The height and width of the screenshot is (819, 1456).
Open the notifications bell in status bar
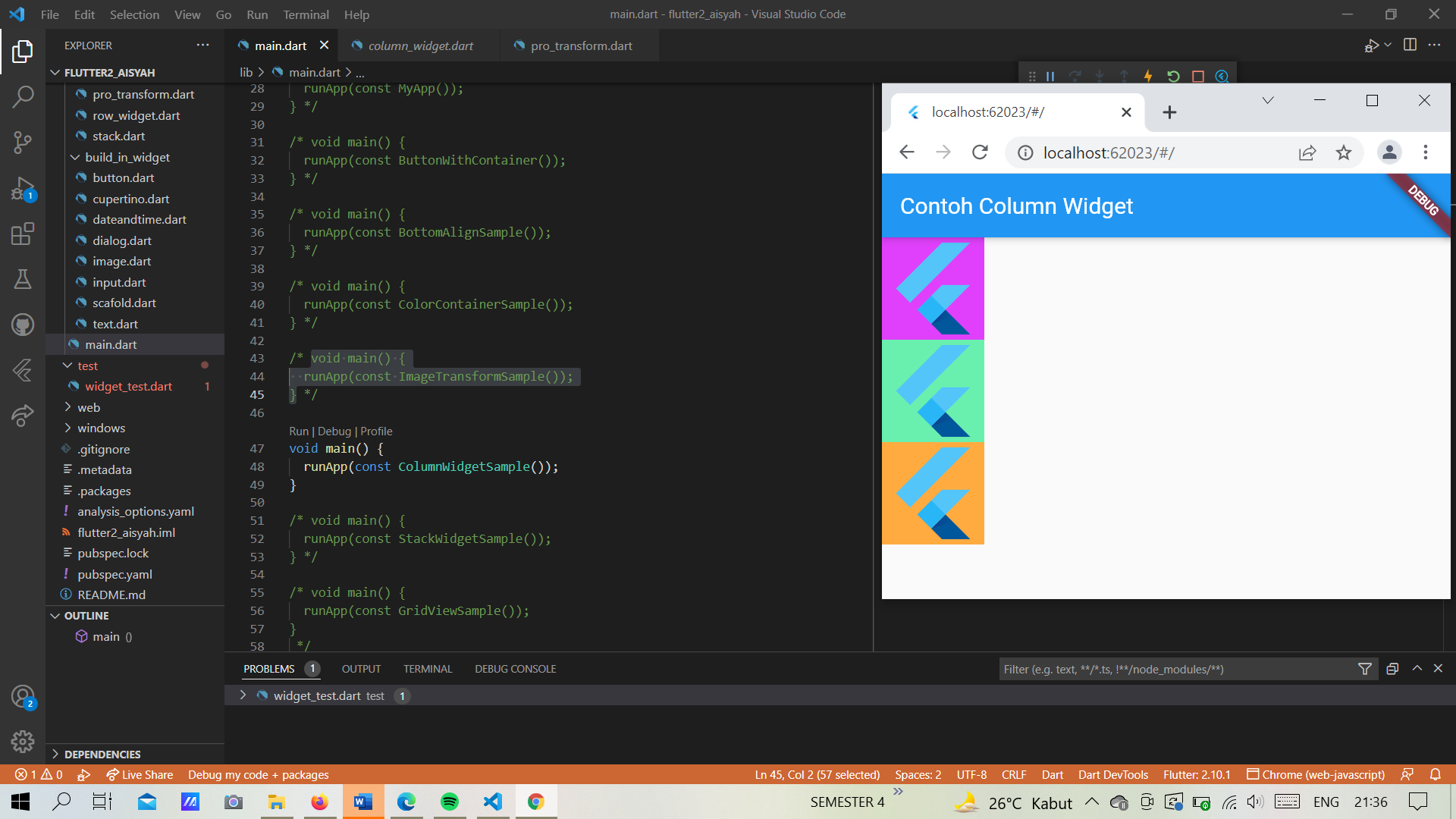coord(1436,774)
